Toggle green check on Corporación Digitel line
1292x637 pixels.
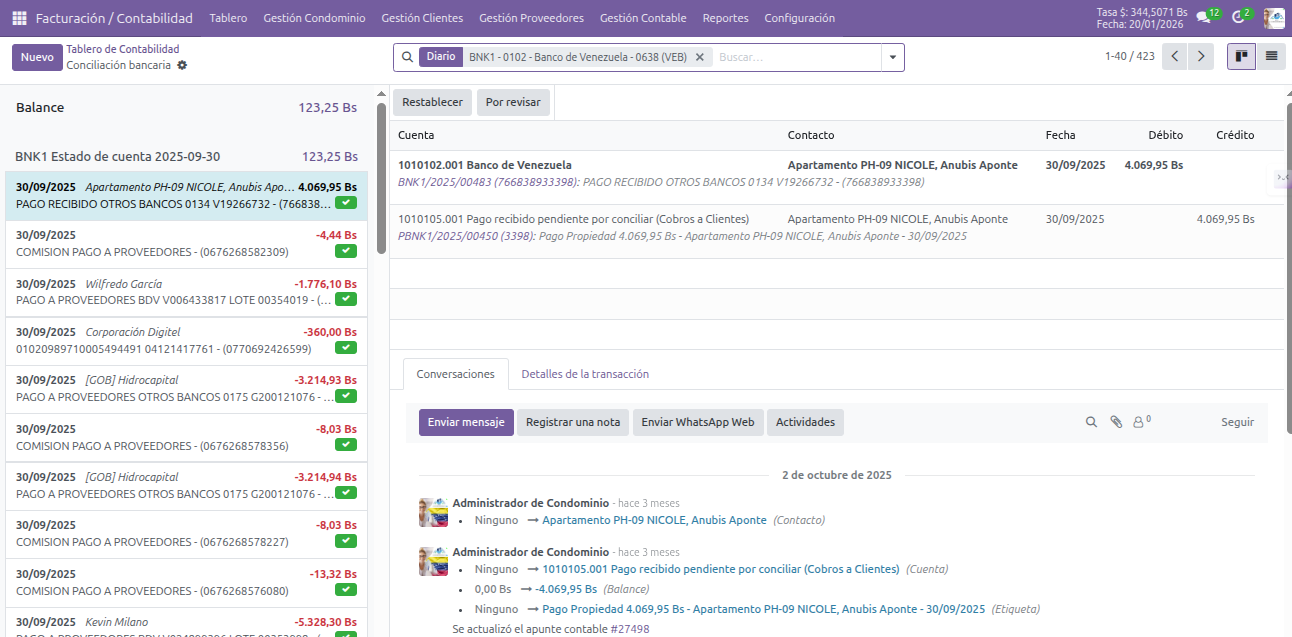[x=346, y=348]
